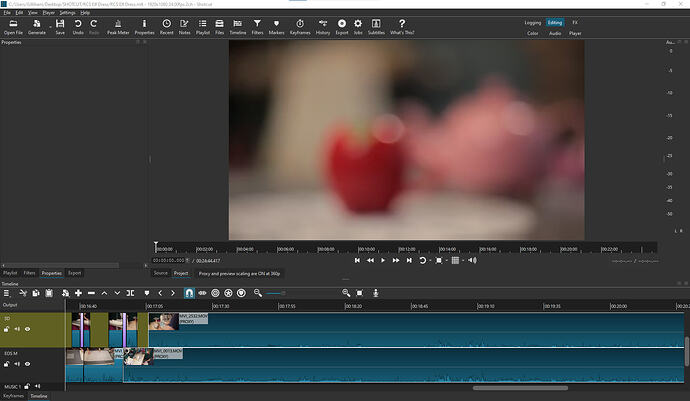
Task: Create a timeline marker
Action: click(x=147, y=293)
